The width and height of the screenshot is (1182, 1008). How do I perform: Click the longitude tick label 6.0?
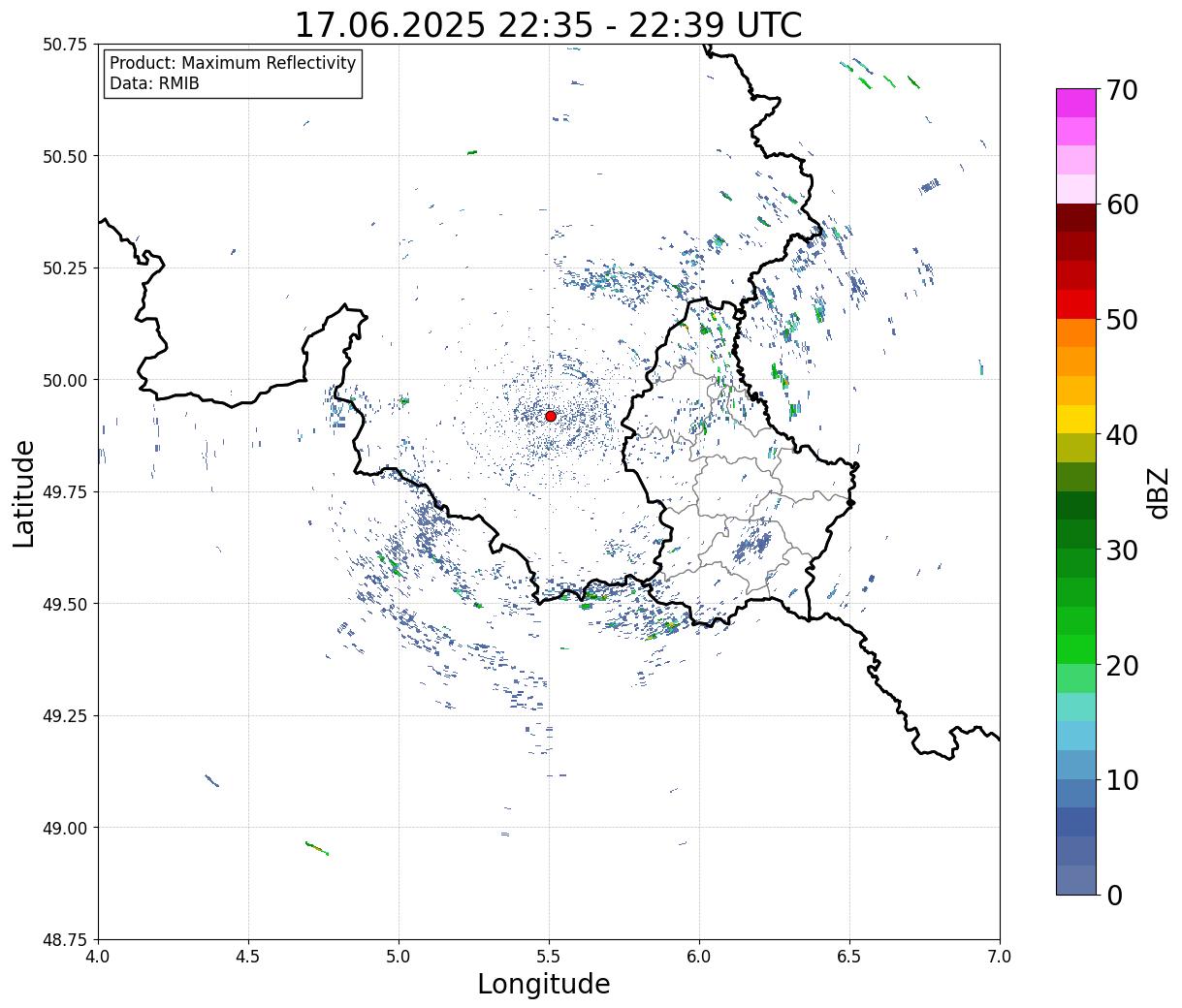pos(699,957)
